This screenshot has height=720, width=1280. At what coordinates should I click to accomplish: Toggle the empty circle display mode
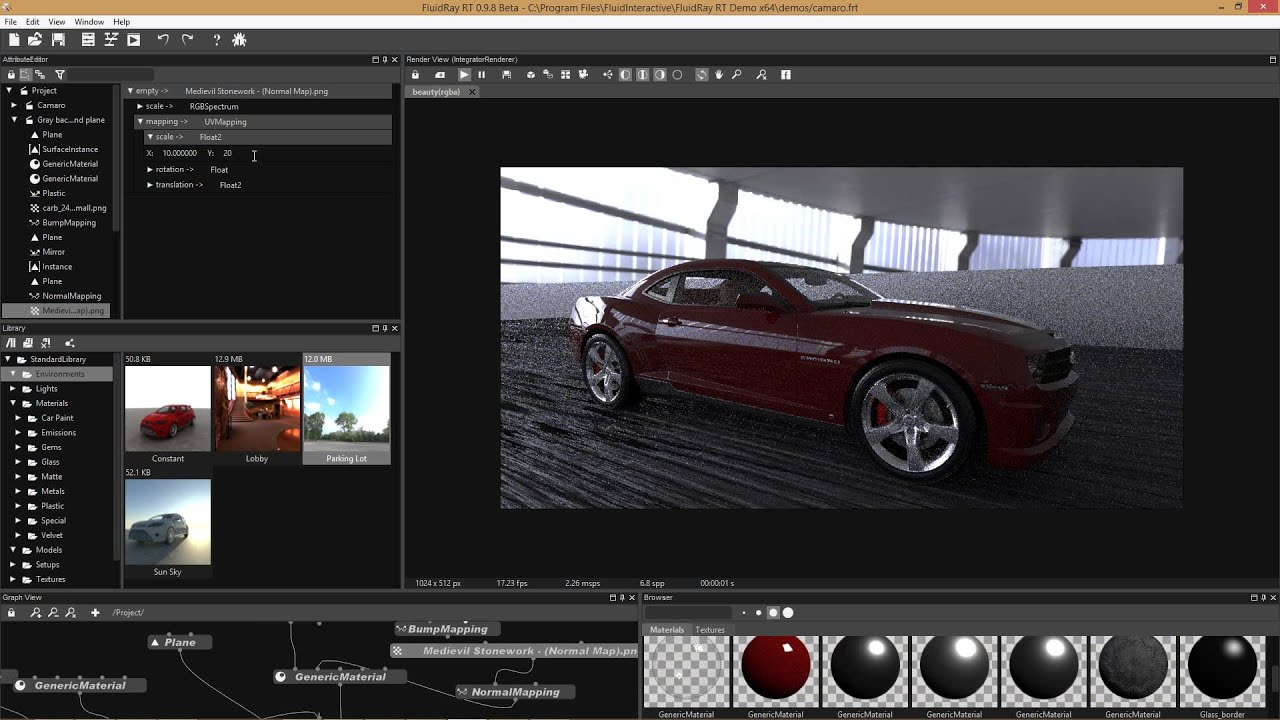click(677, 75)
